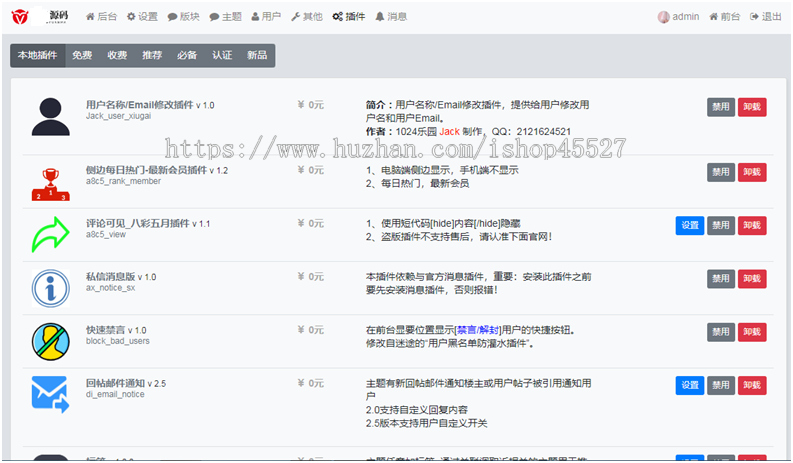Click the ¥ 0元 price of 快速禁言
793x463 pixels.
coord(311,330)
